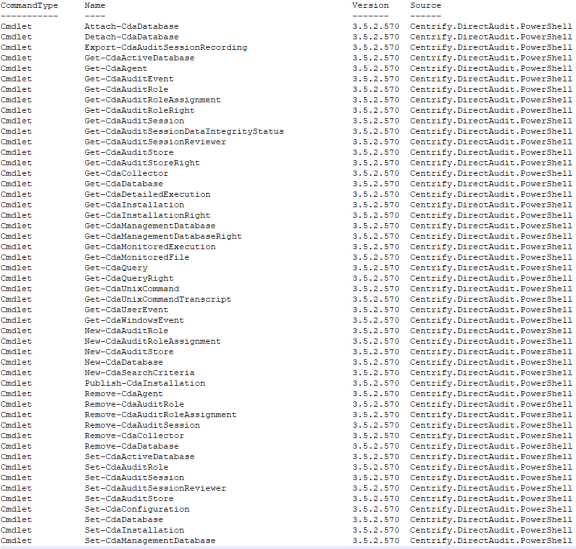Click Remove-CdaCollector entry
Image resolution: width=576 pixels, height=549 pixels.
pyautogui.click(x=134, y=435)
